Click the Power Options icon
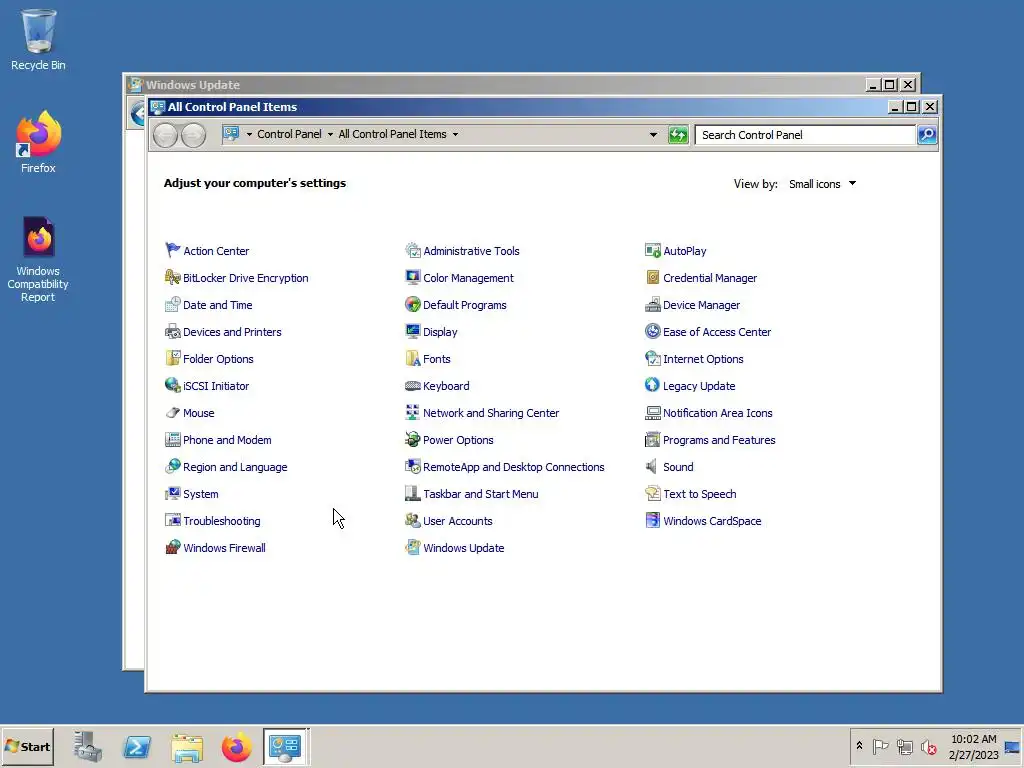This screenshot has height=768, width=1024. pos(413,440)
